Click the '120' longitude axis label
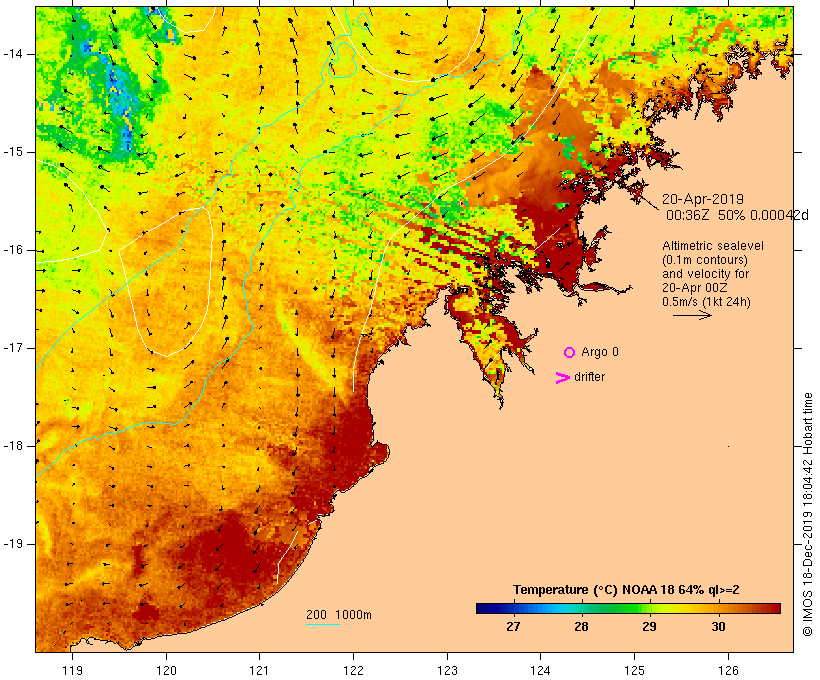820x680 pixels. click(x=166, y=670)
